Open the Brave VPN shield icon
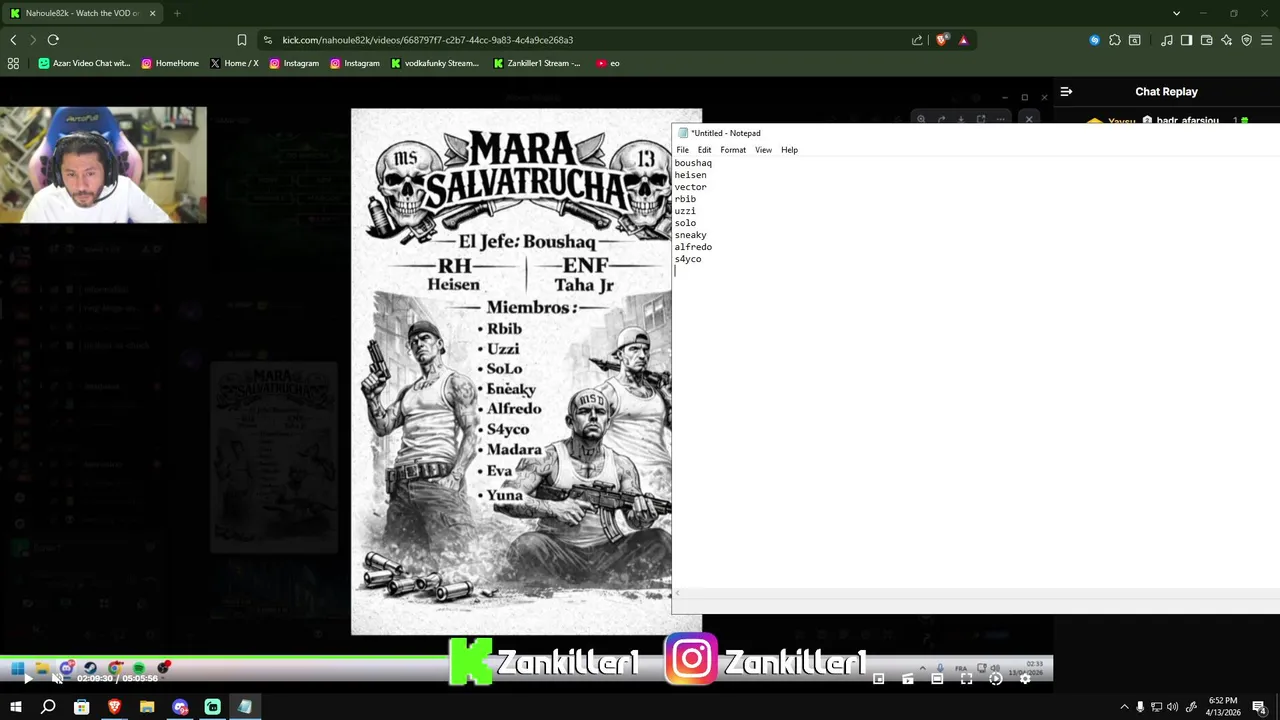1280x720 pixels. (x=1246, y=40)
